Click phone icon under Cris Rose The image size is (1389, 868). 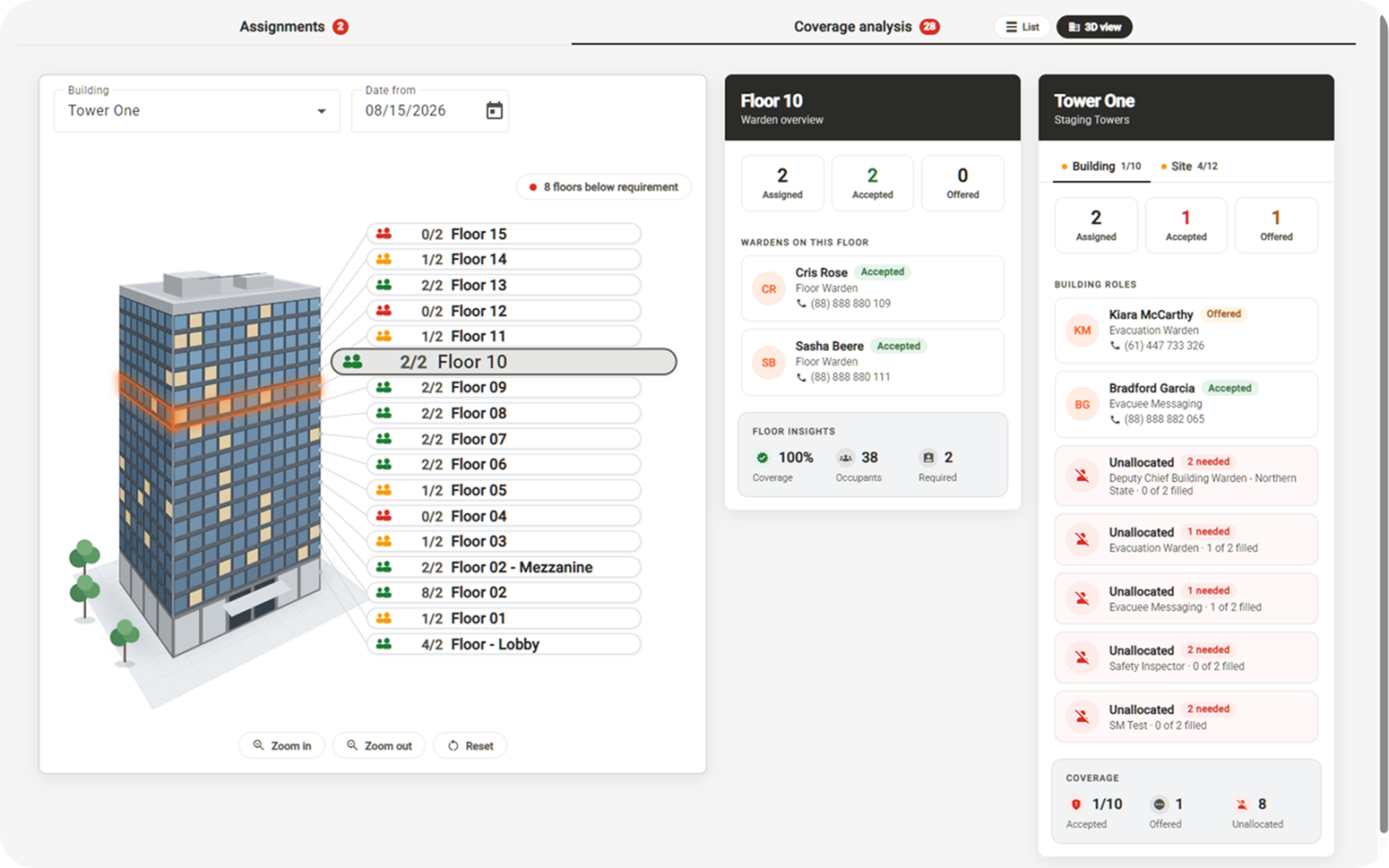pyautogui.click(x=801, y=304)
